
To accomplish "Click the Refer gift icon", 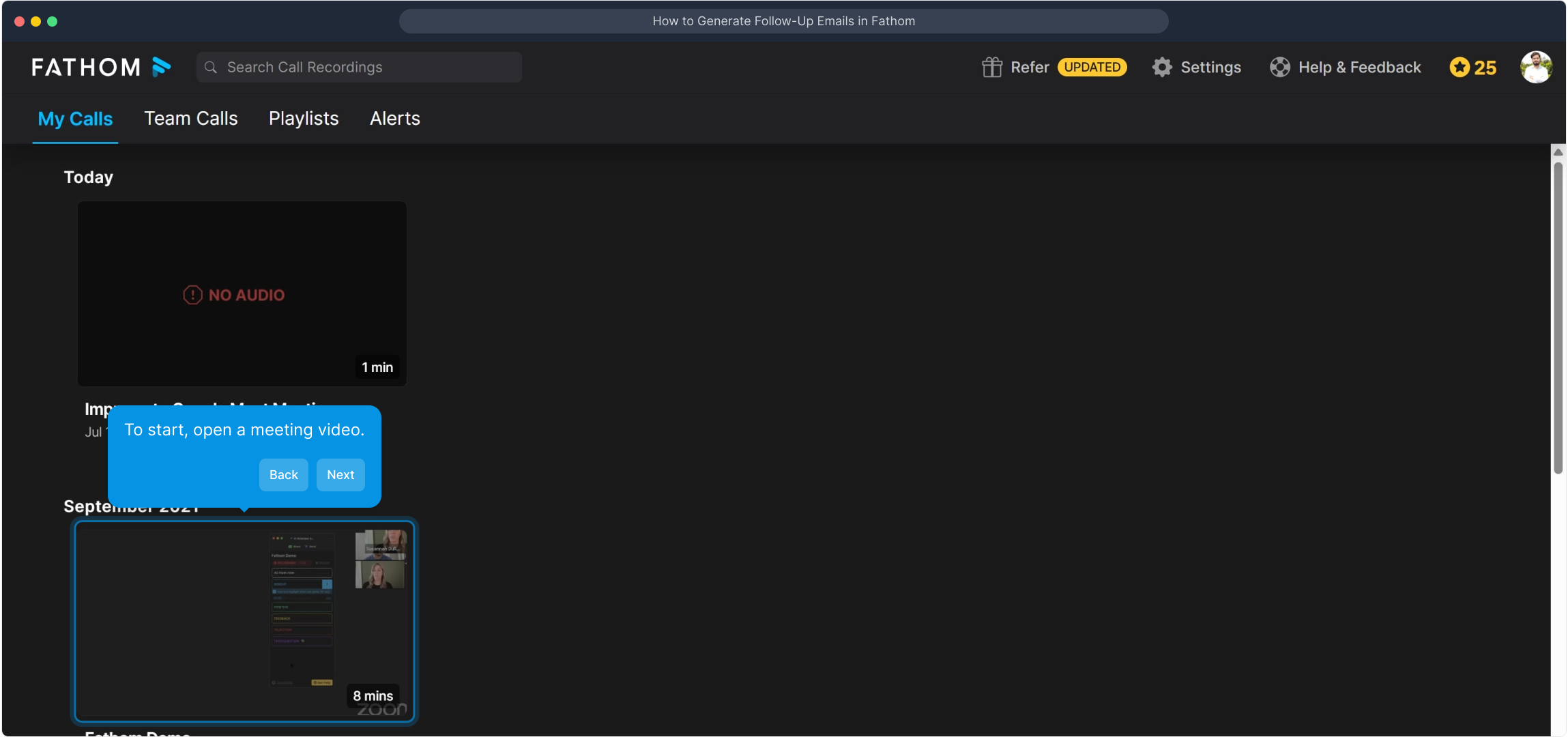I will [x=991, y=67].
